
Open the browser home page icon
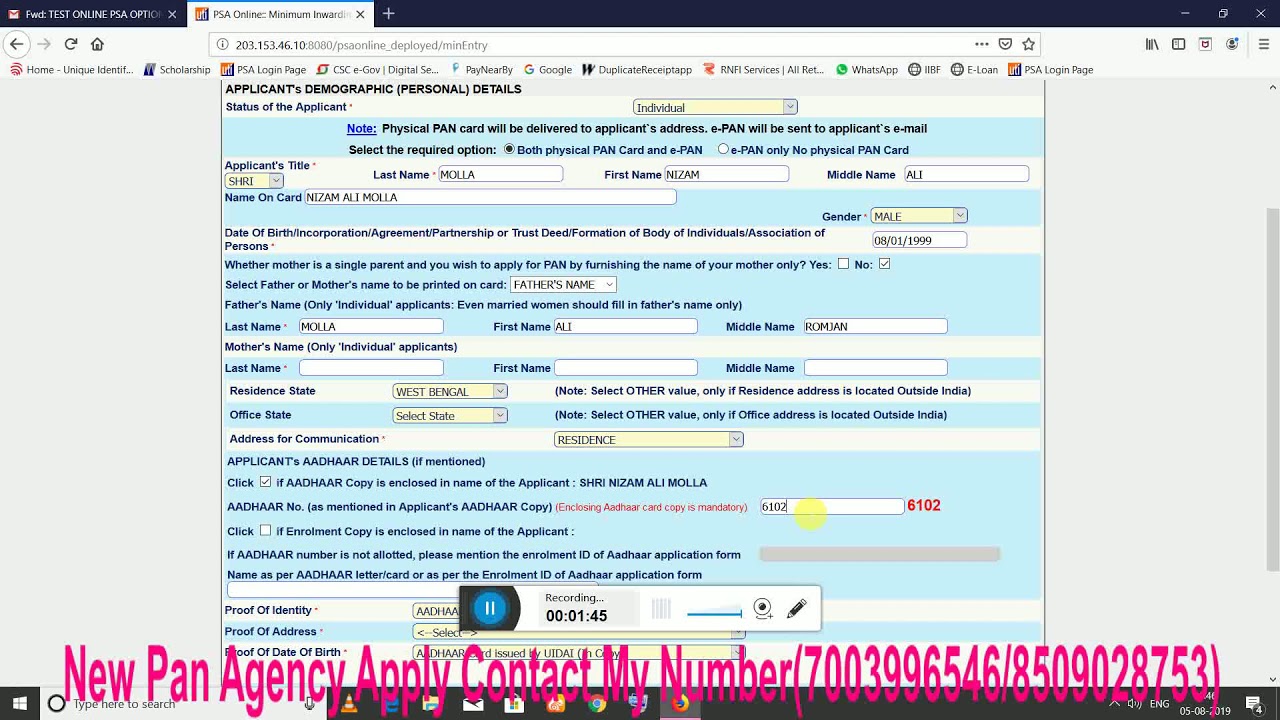97,44
